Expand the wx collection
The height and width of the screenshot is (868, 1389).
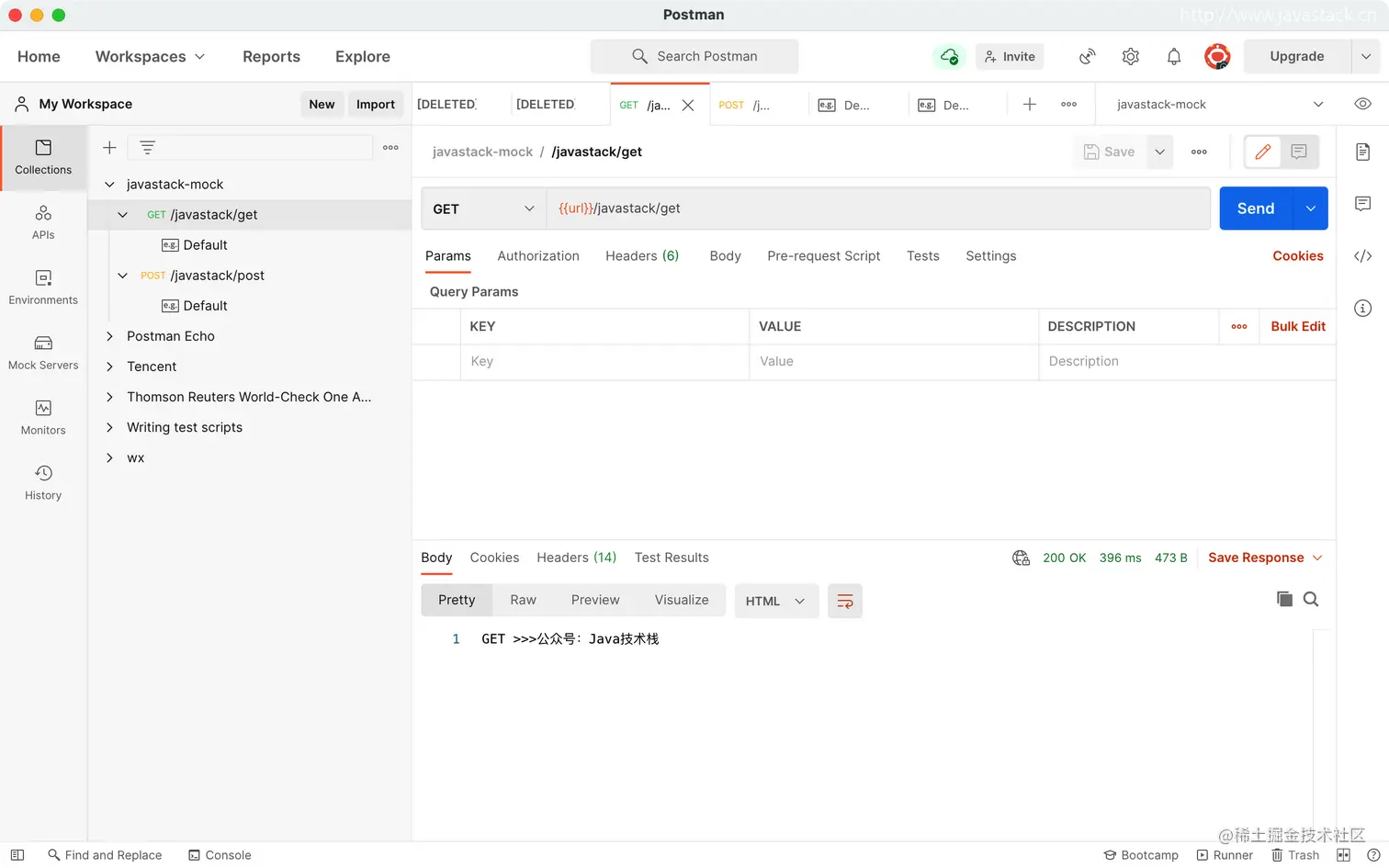(109, 457)
